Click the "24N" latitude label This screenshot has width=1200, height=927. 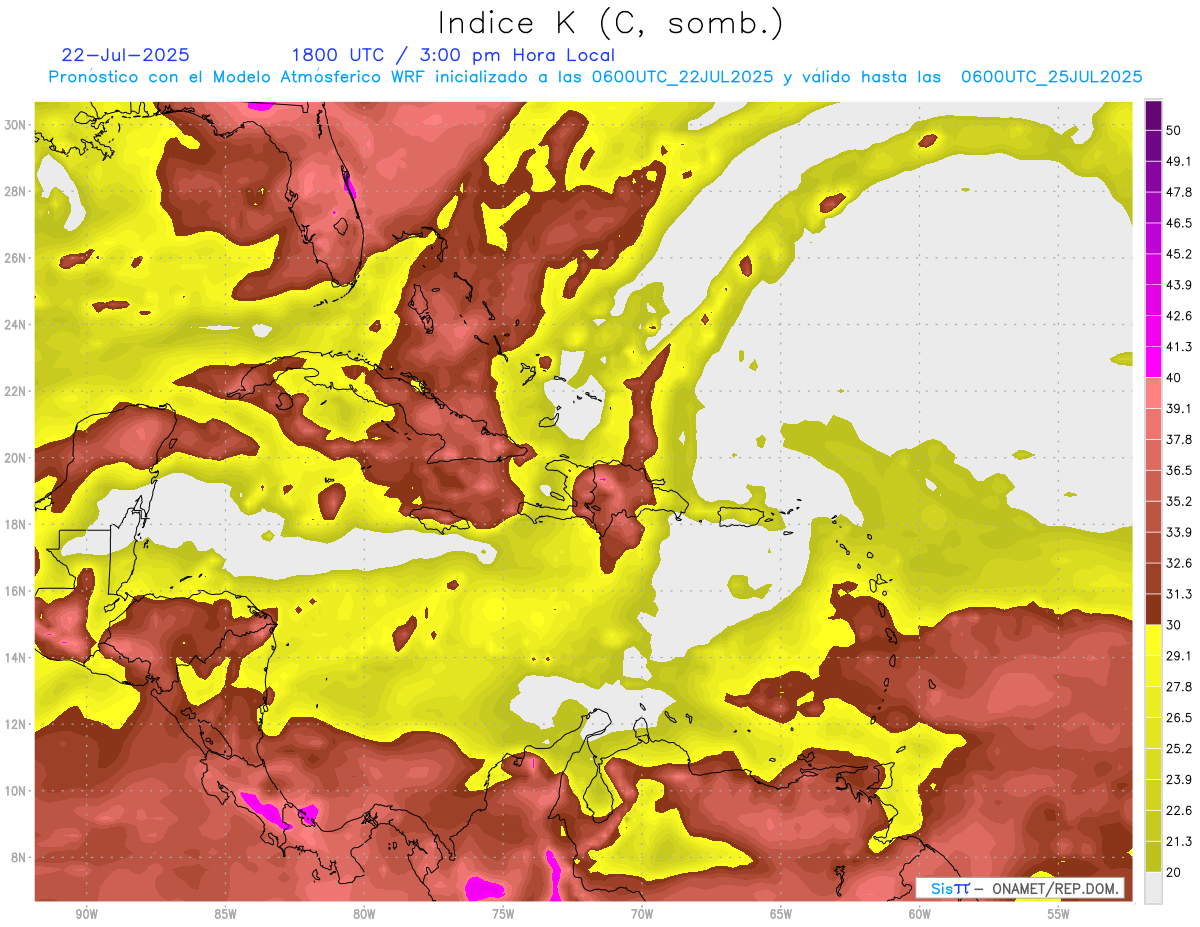point(16,325)
